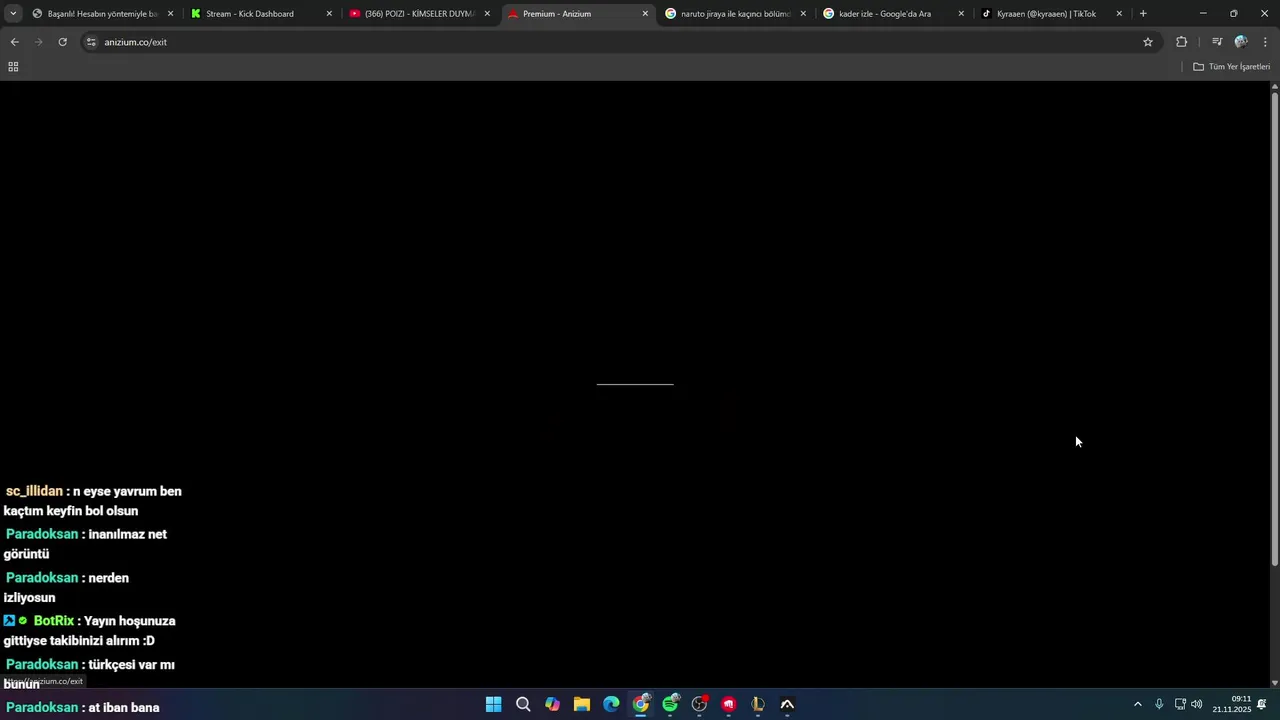Open the Tüm Yer İşaretleri bookmarks folder
Viewport: 1280px width, 720px height.
click(x=1232, y=67)
